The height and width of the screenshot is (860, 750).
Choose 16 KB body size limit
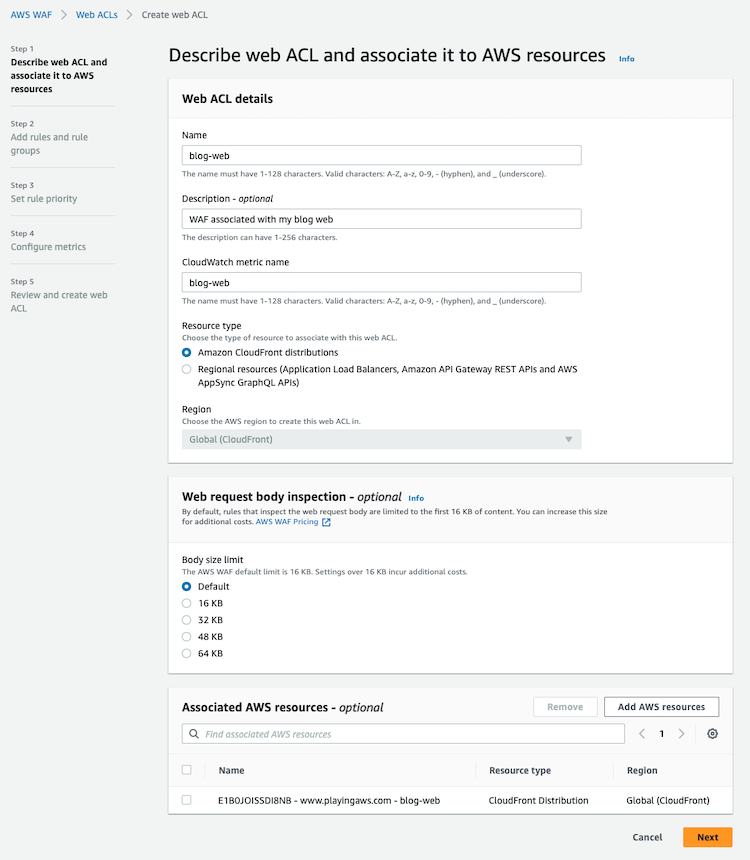point(187,603)
